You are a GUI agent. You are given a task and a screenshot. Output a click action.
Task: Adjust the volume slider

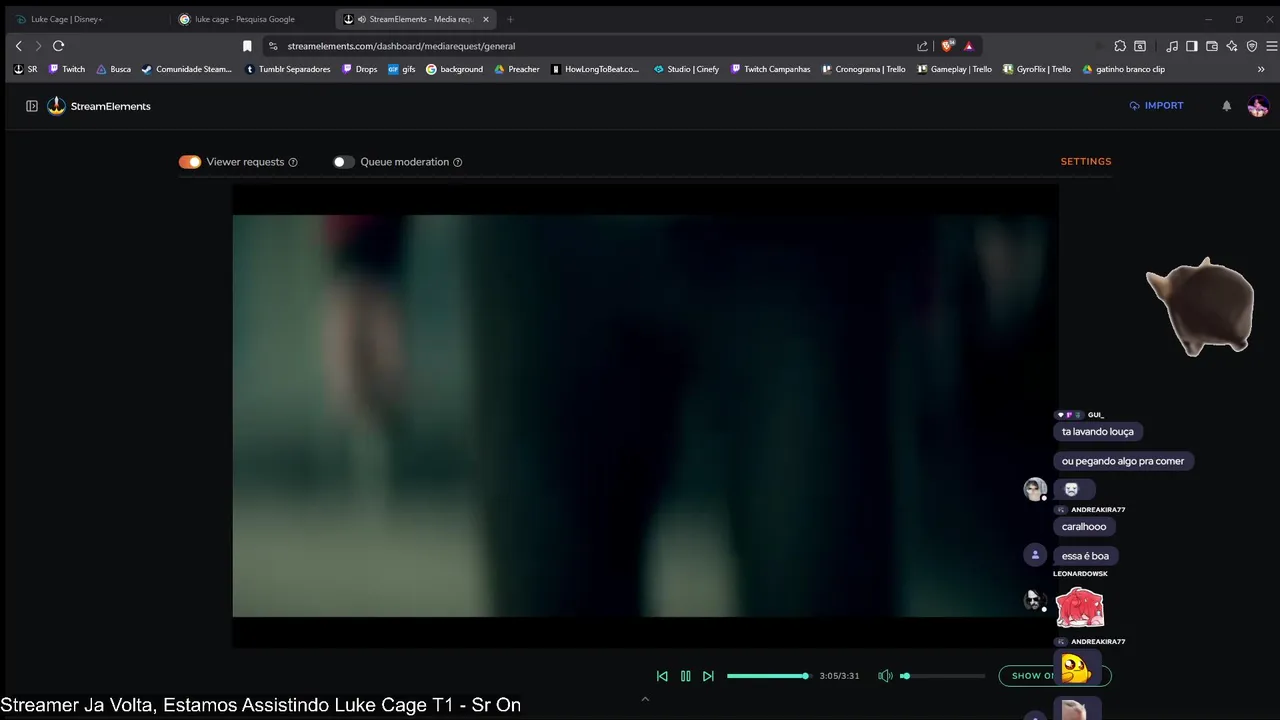tap(943, 676)
